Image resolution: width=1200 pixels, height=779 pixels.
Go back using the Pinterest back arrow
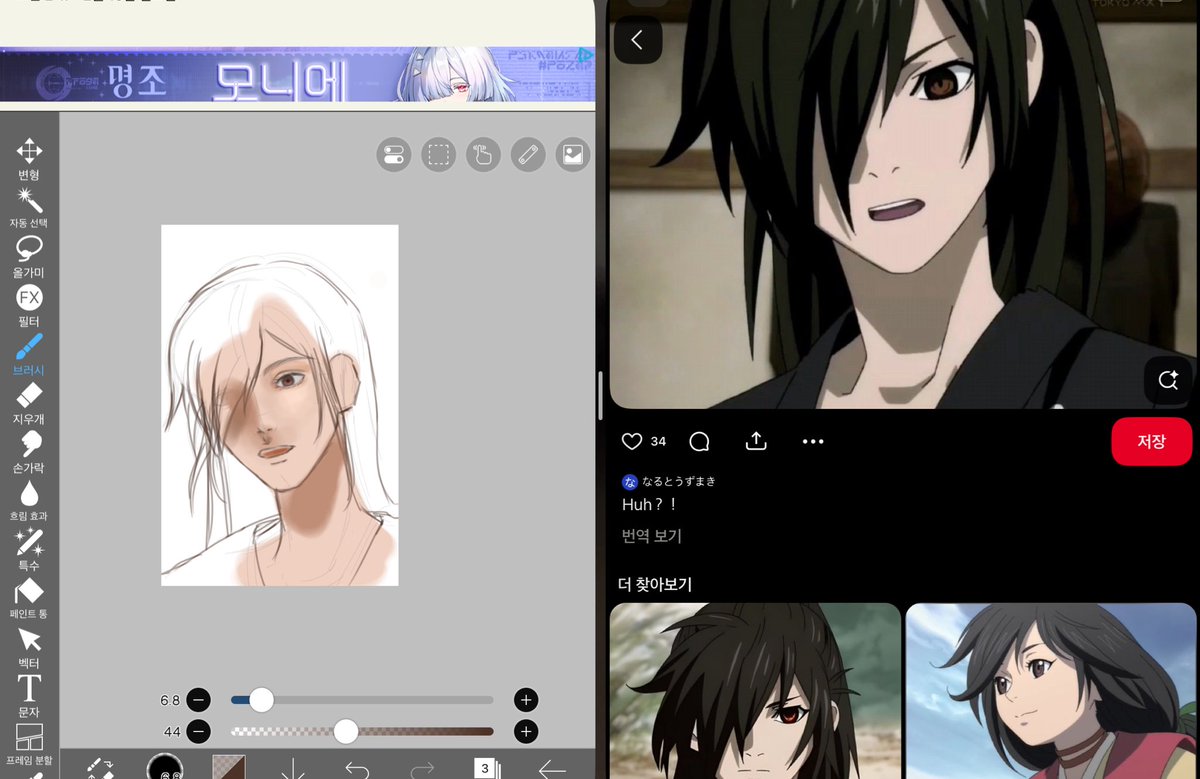point(638,40)
